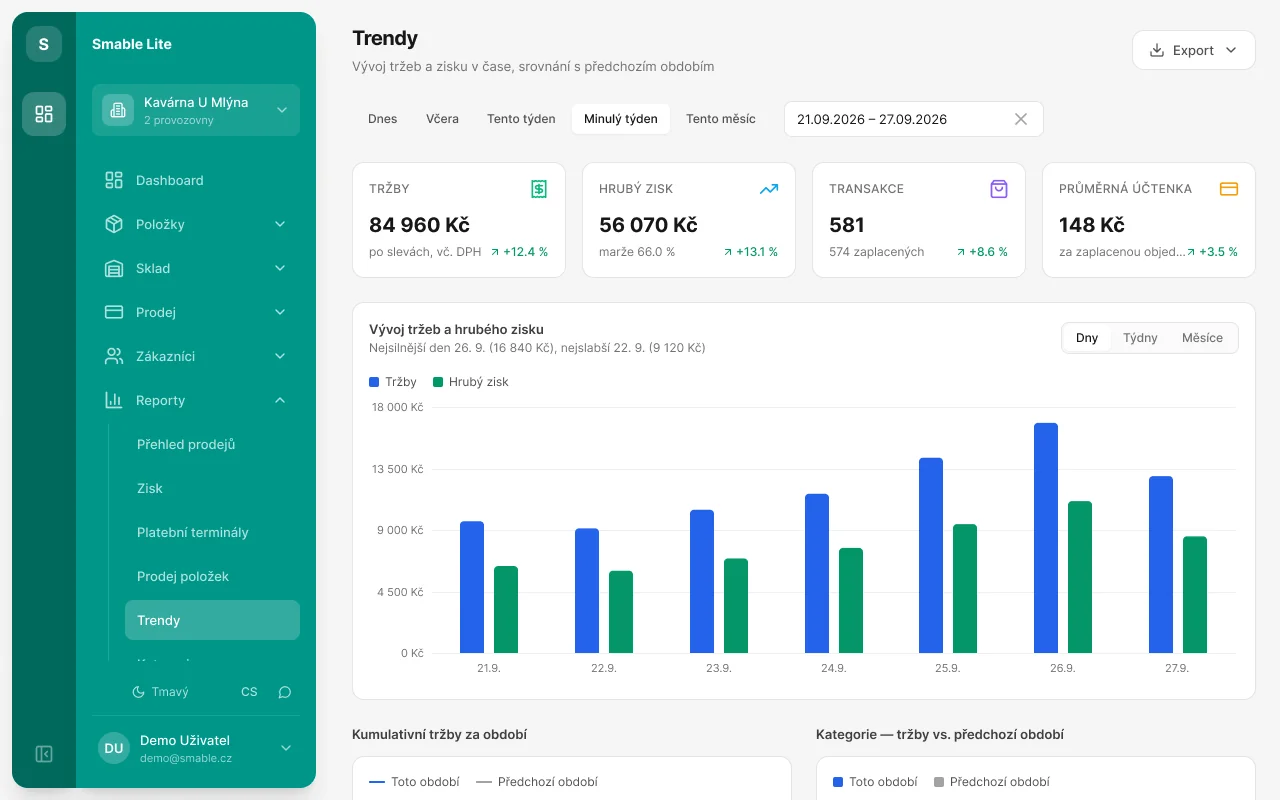This screenshot has height=800, width=1280.
Task: Clear the date range with X icon
Action: (1021, 119)
